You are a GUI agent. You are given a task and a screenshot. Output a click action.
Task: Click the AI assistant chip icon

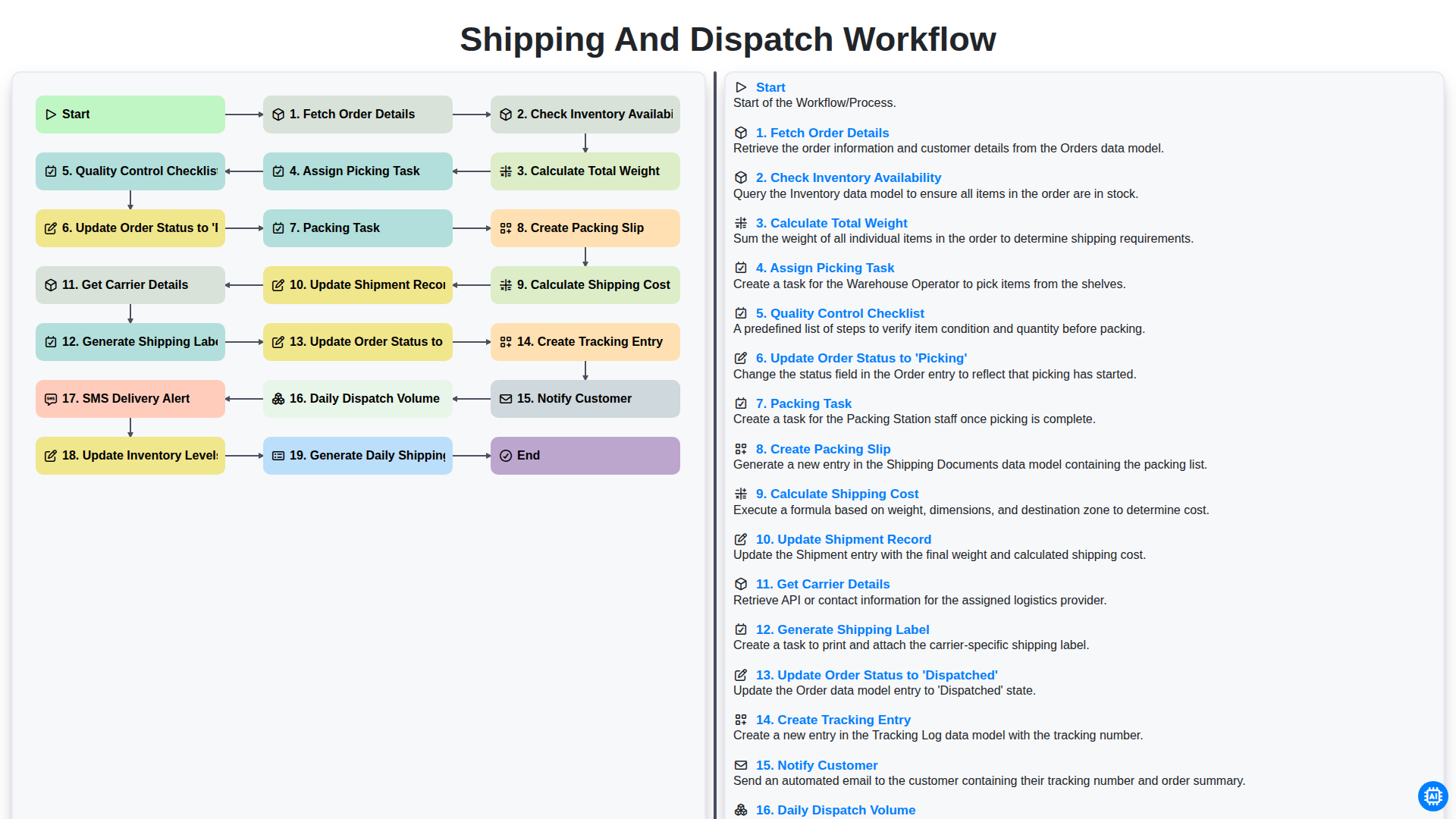tap(1432, 796)
